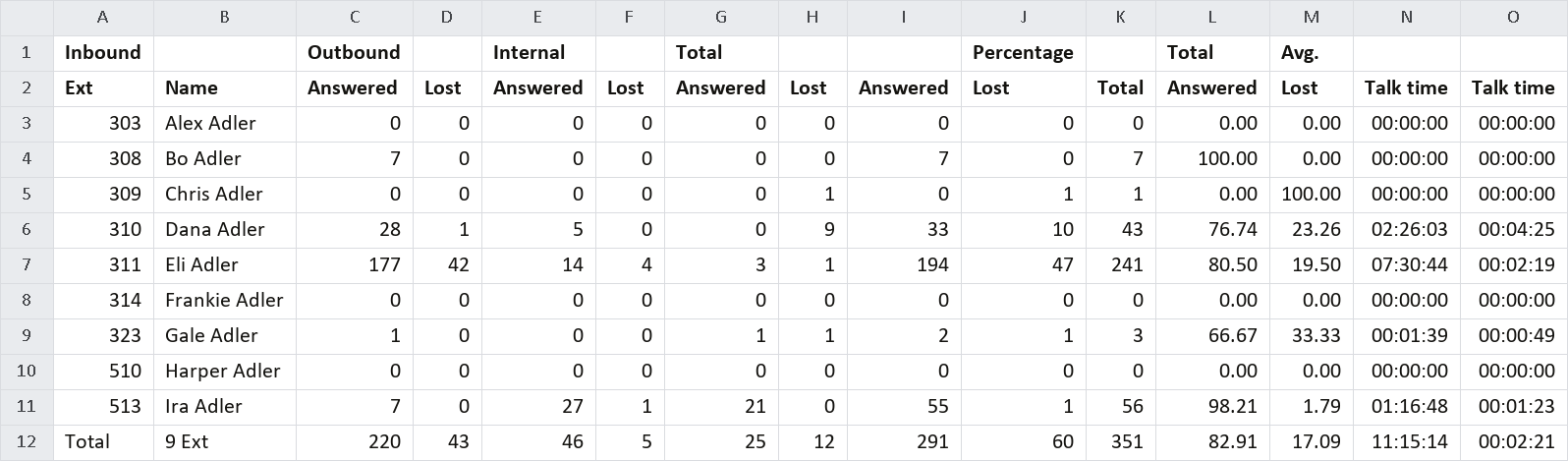Screen dimensions: 1568x461
Task: Select Ira Adler's name cell
Action: 225,407
